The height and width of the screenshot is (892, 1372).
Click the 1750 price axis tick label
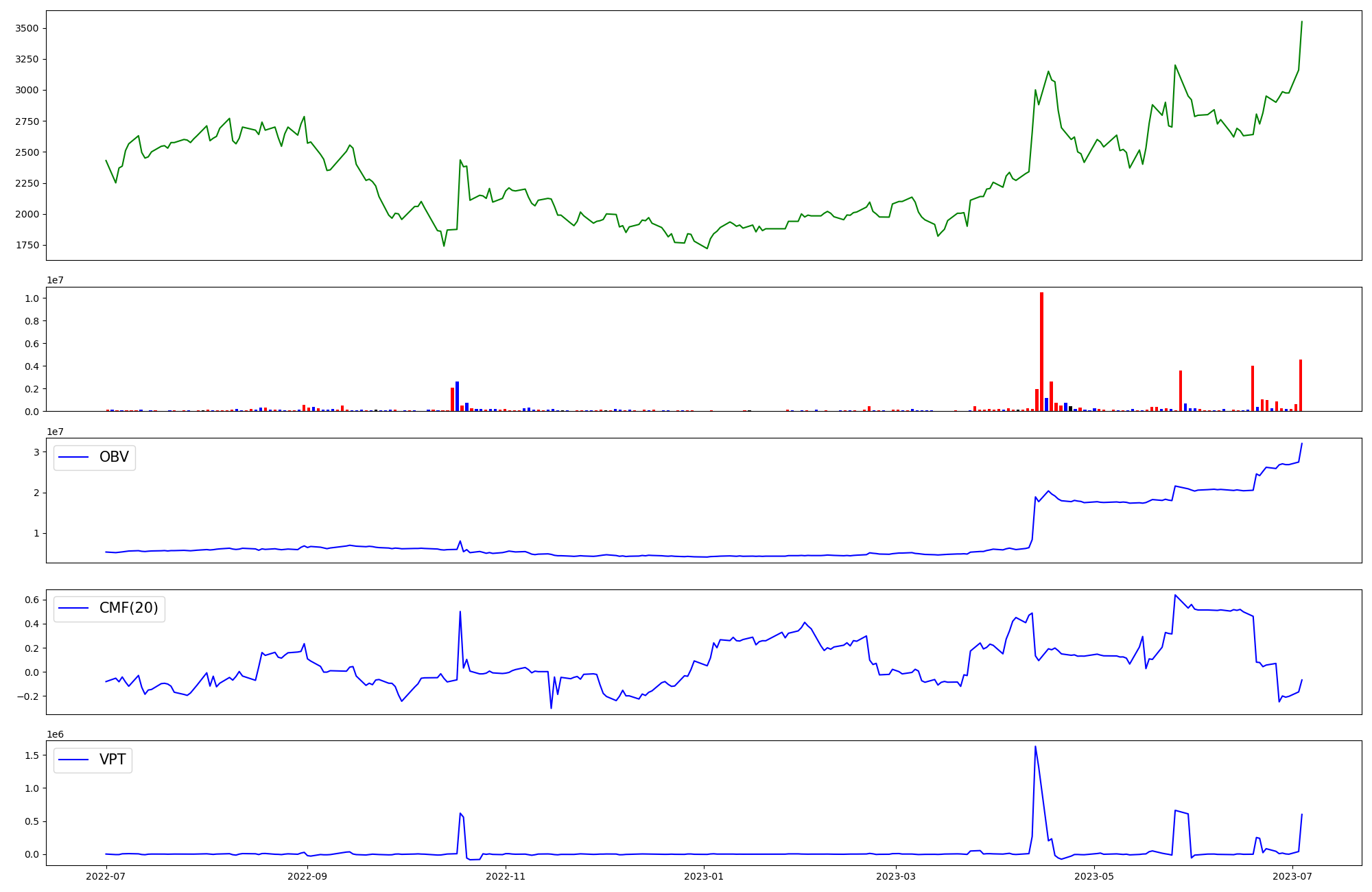pos(27,245)
